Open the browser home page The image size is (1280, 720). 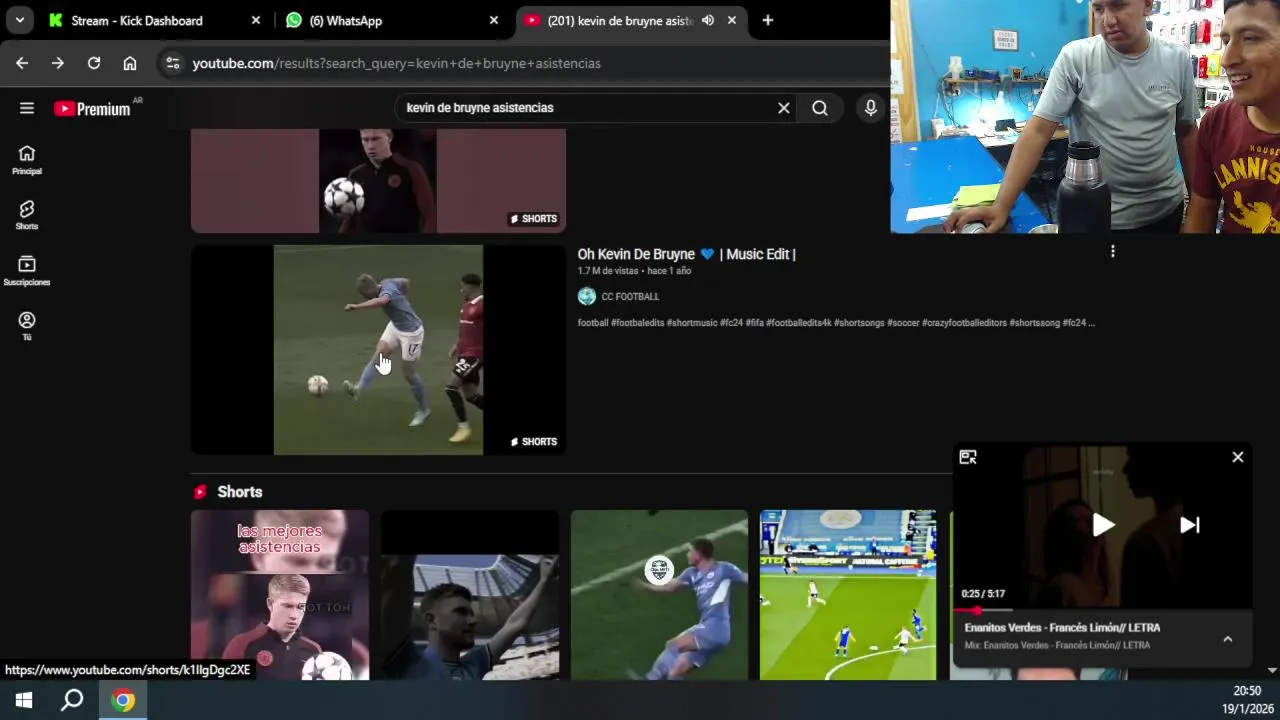130,63
